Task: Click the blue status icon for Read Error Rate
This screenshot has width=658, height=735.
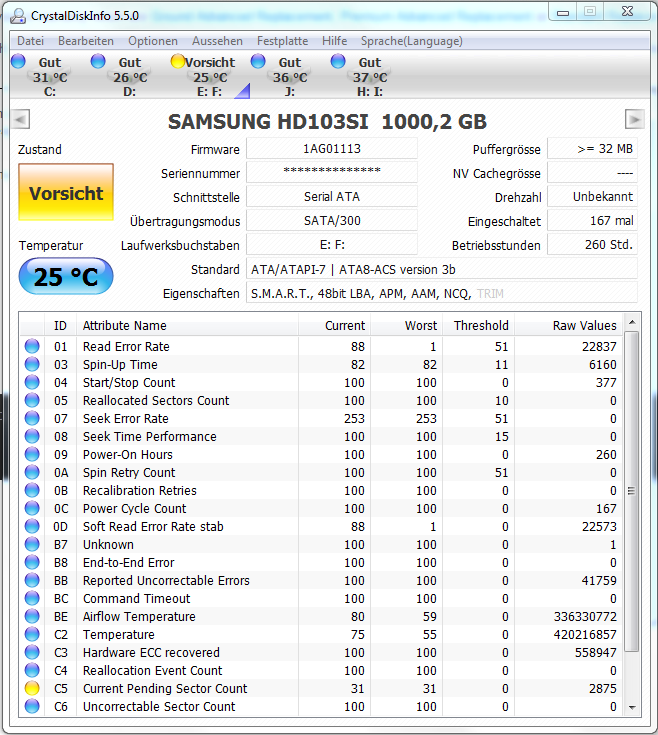Action: coord(32,346)
